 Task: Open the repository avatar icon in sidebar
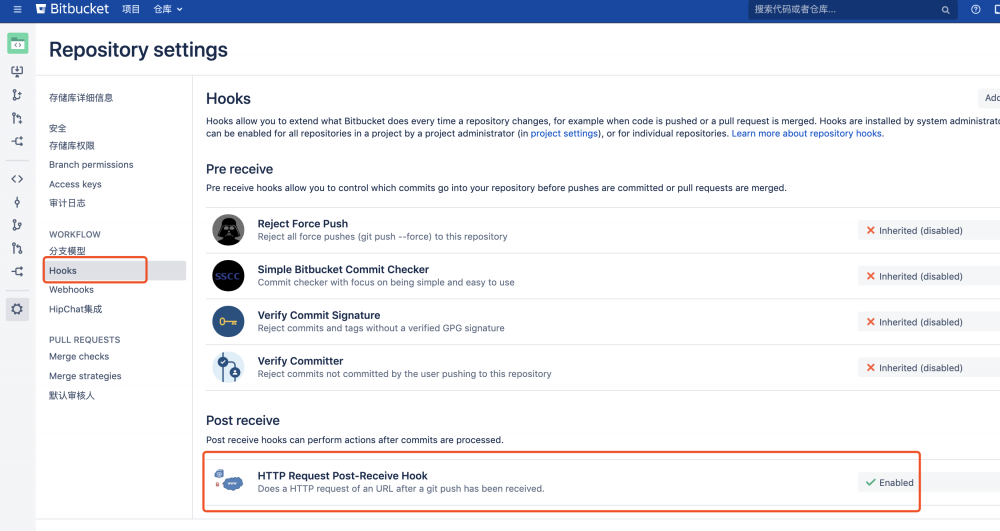click(17, 43)
